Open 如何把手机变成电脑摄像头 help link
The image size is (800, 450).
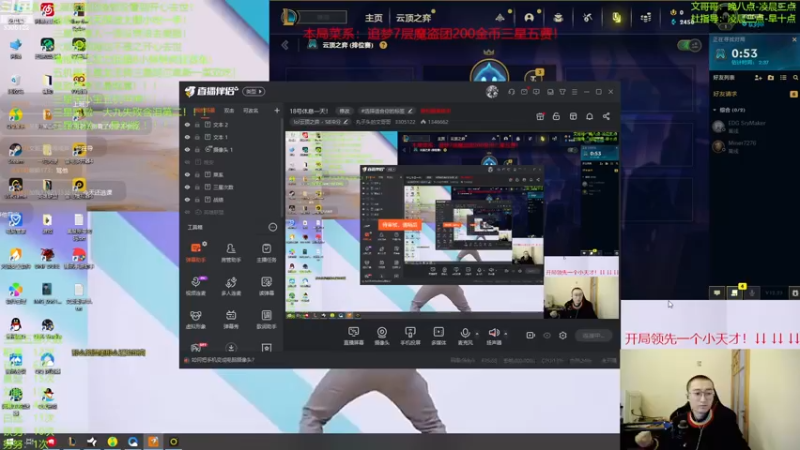point(222,360)
